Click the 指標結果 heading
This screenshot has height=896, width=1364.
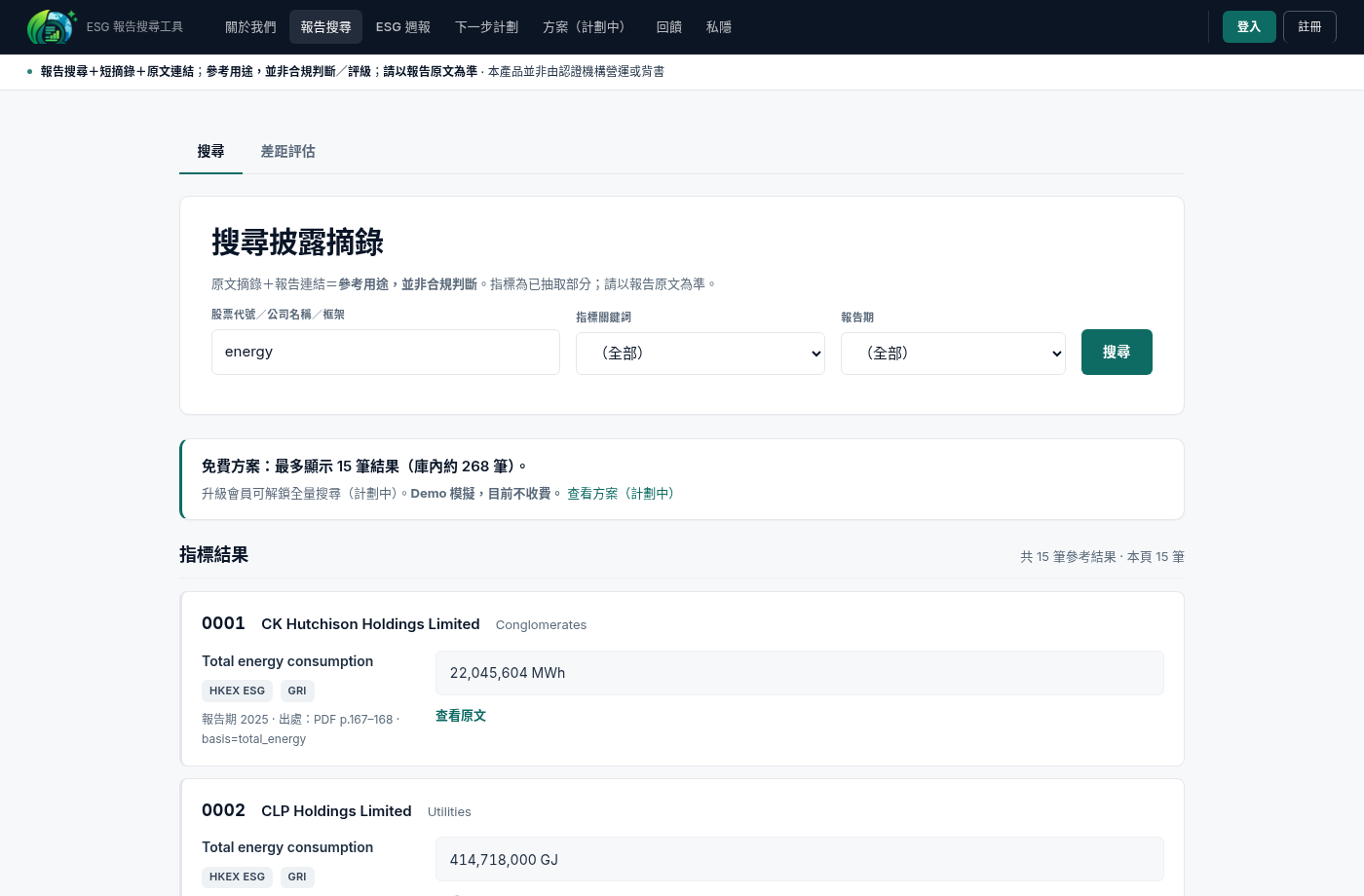point(213,555)
